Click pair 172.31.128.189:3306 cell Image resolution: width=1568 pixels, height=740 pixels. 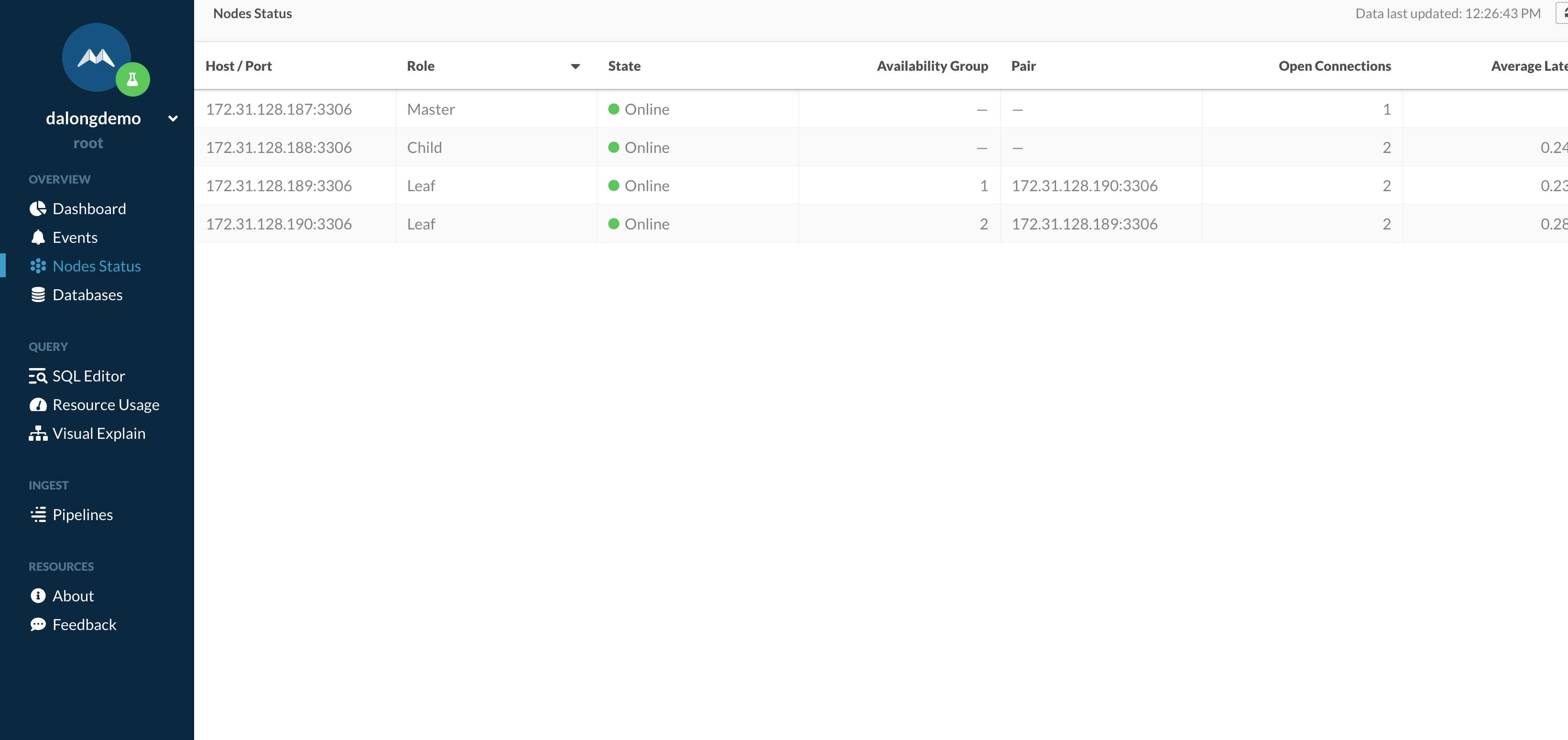coord(1084,224)
